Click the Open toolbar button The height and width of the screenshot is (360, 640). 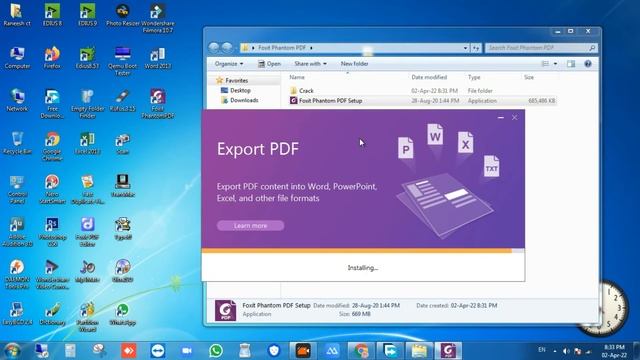pos(269,64)
